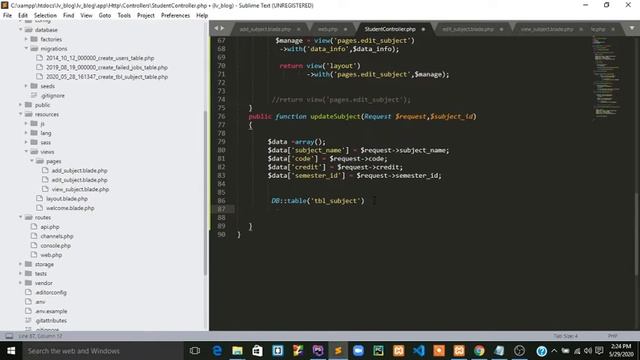The width and height of the screenshot is (640, 360).
Task: Open the create_tbl_subject_table migration file
Action: click(x=107, y=77)
